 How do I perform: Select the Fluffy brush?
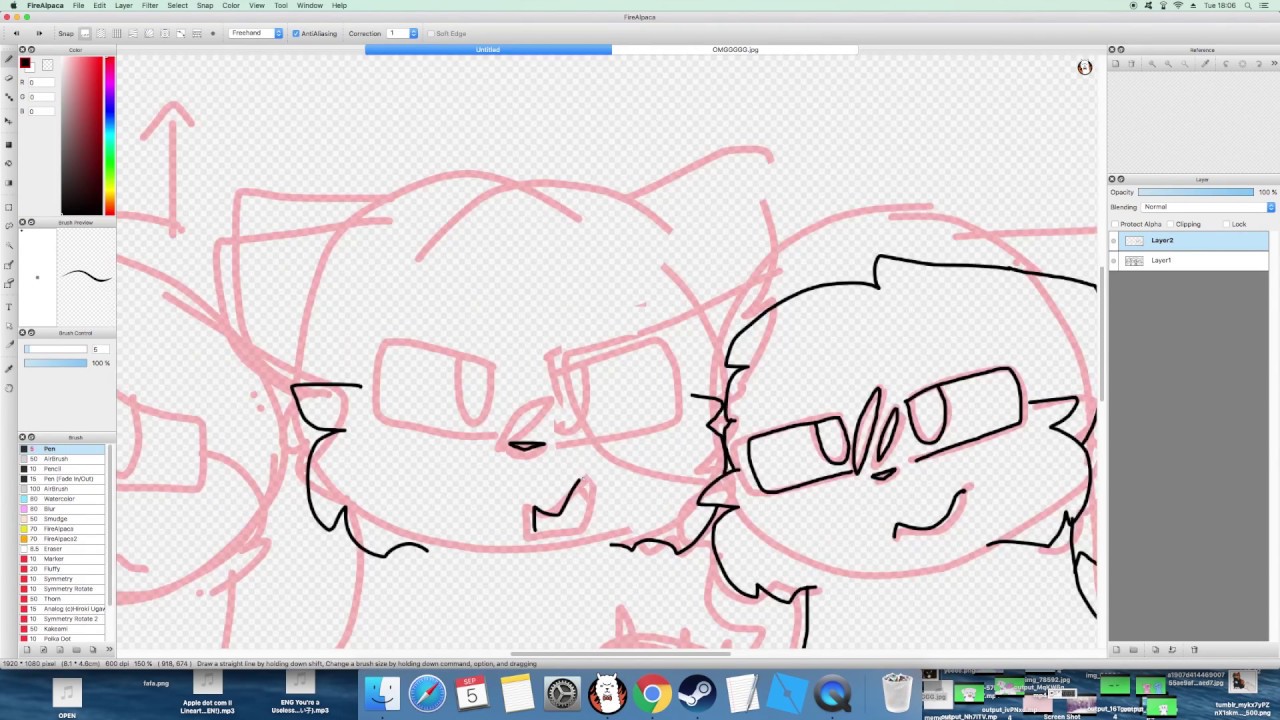[62, 569]
